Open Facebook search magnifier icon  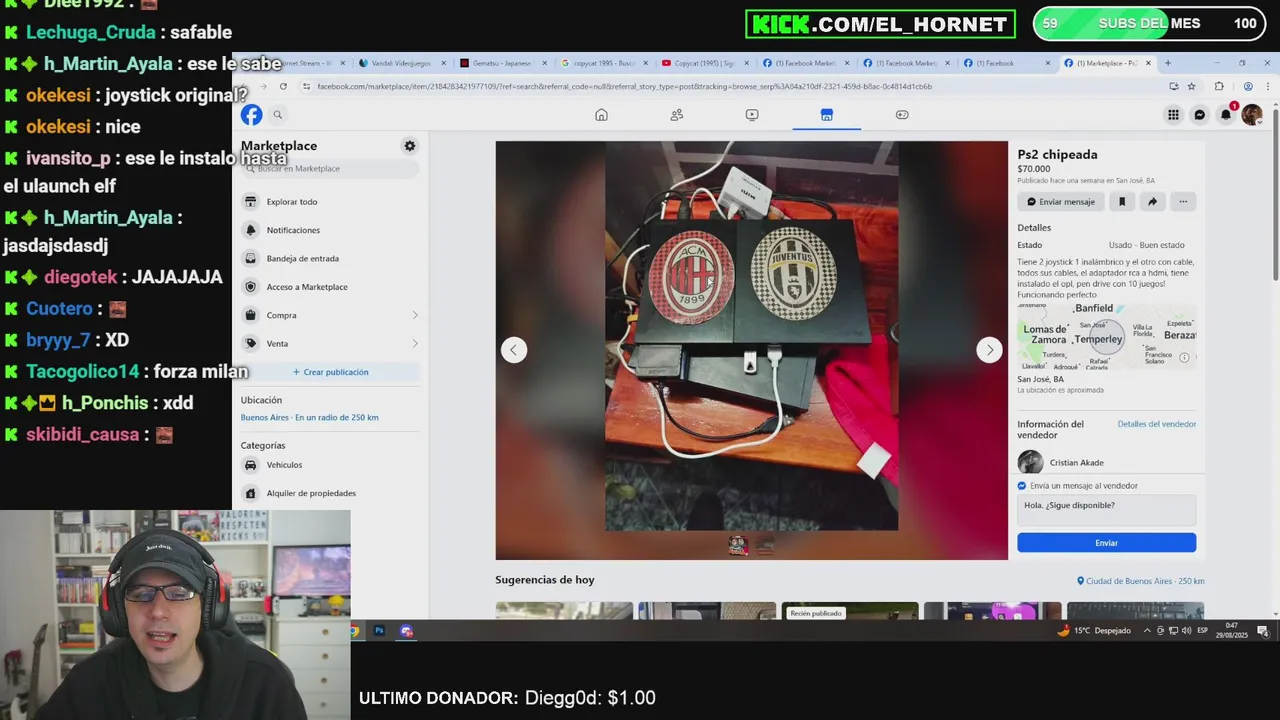click(x=277, y=115)
